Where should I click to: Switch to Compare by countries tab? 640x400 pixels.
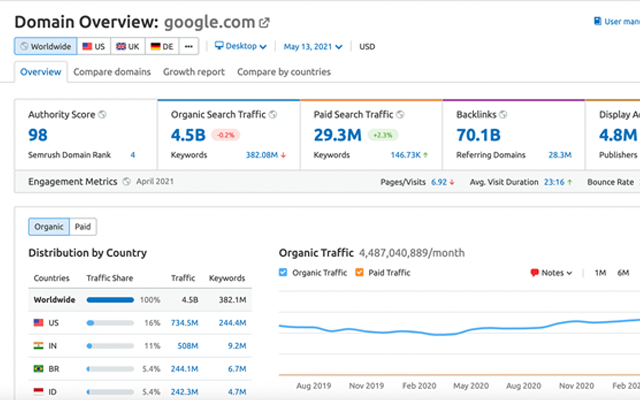[284, 72]
